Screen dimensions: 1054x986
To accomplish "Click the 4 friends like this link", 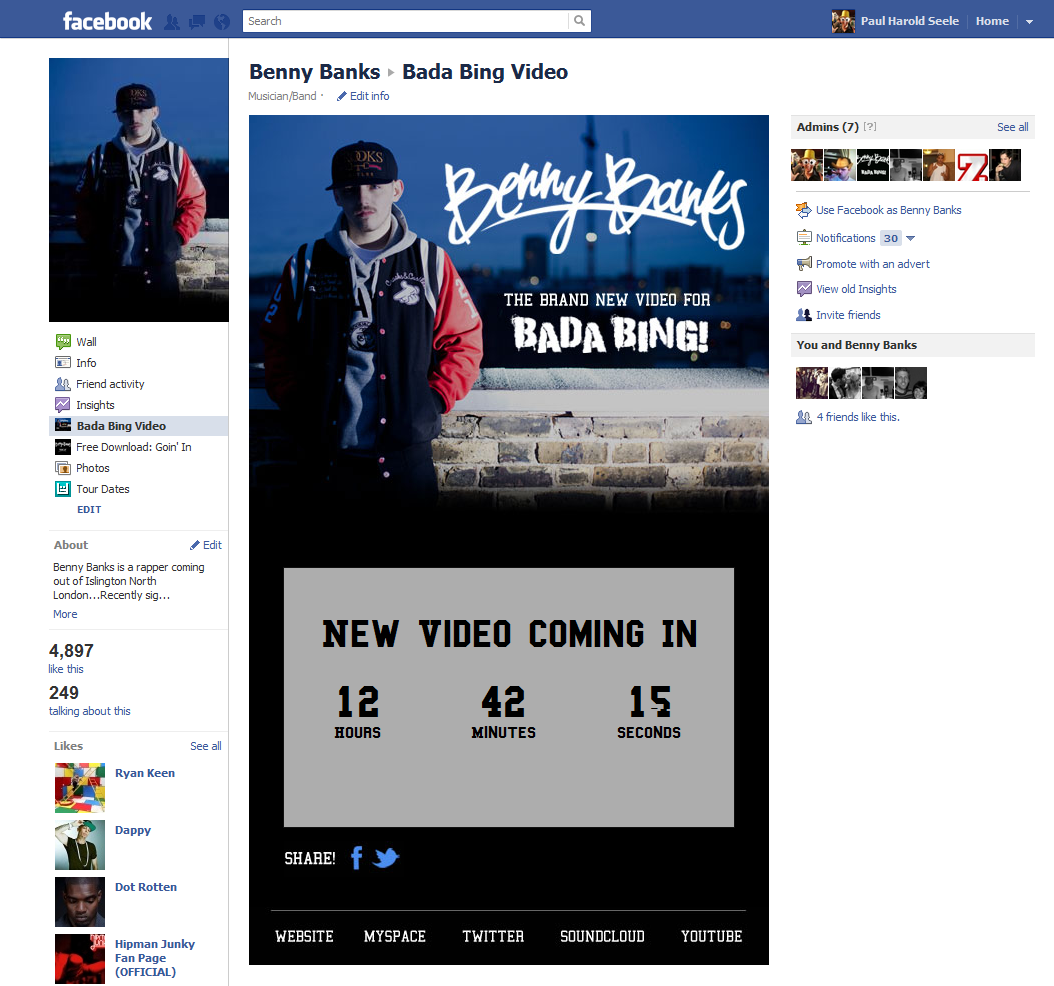I will [858, 417].
